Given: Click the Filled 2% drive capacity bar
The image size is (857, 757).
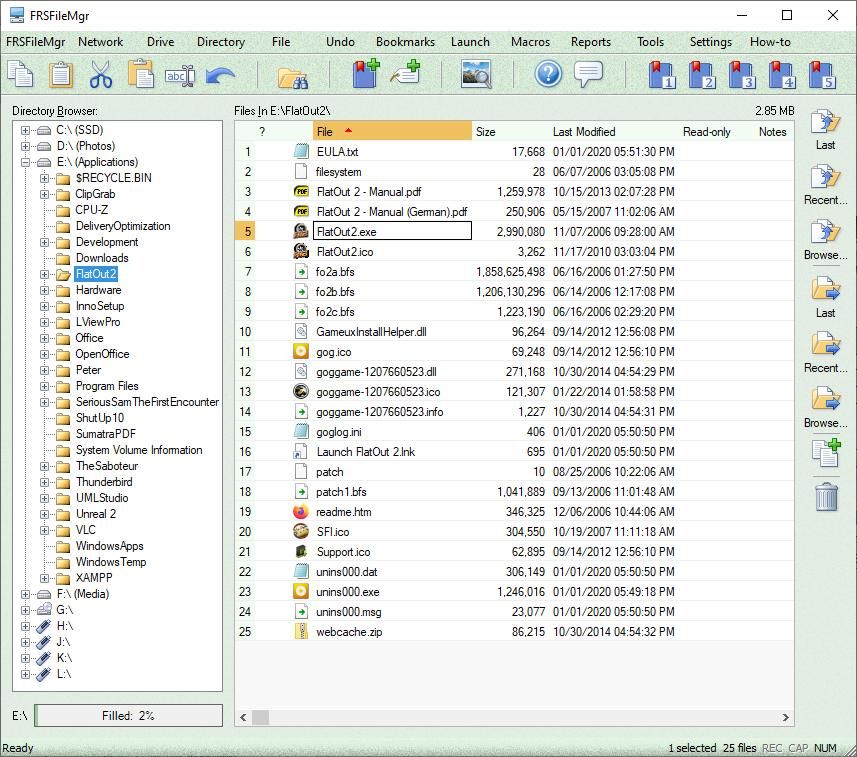Looking at the screenshot, I should [x=128, y=715].
